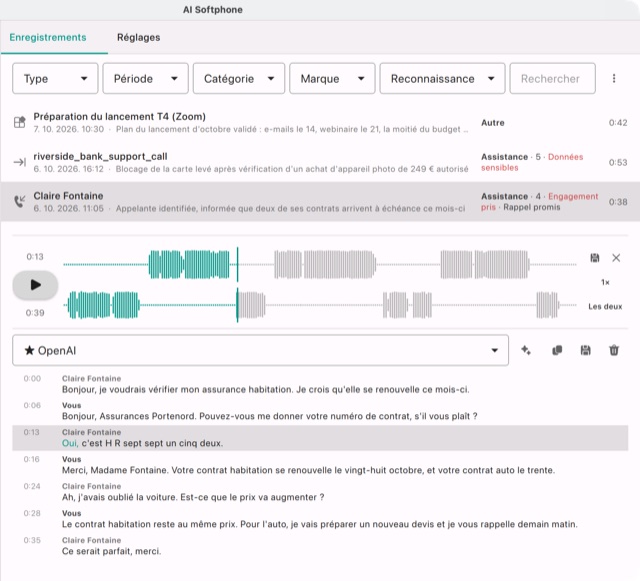Open the OpenAI transcription engine dropdown
This screenshot has width=640, height=581.
click(x=260, y=350)
